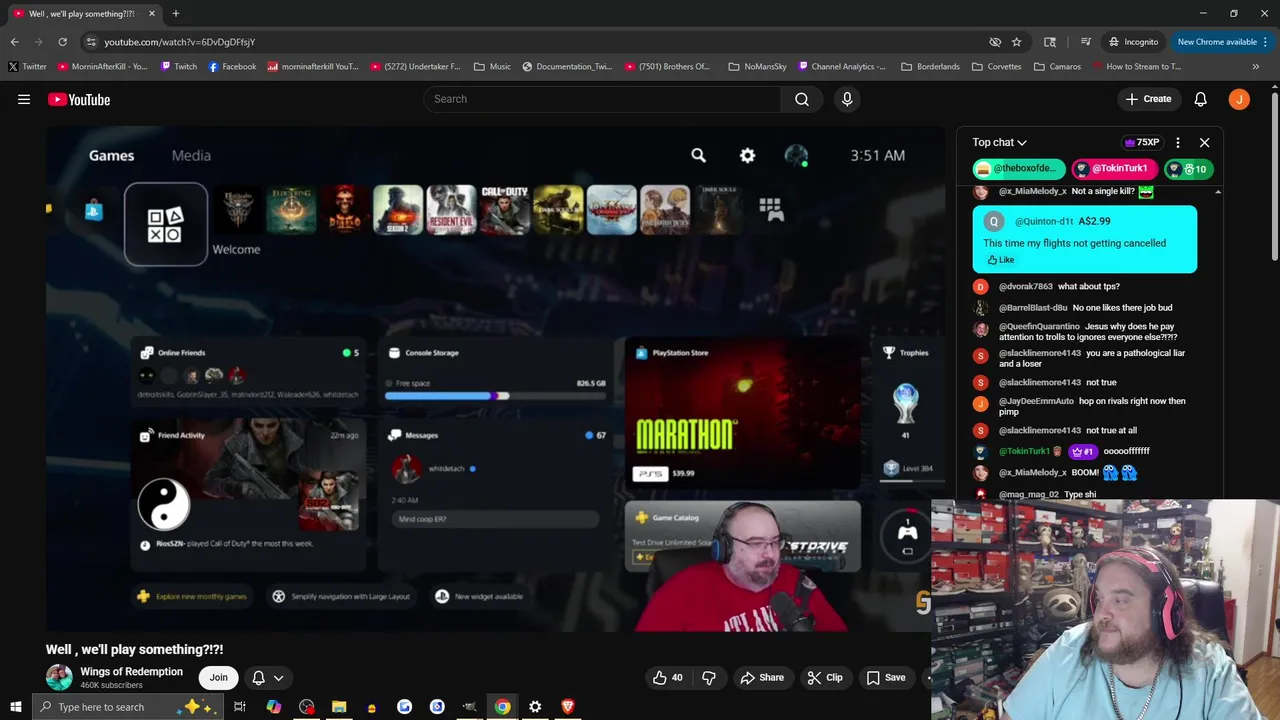
Task: Open Google Lens search icon in toolbar
Action: pyautogui.click(x=1050, y=42)
